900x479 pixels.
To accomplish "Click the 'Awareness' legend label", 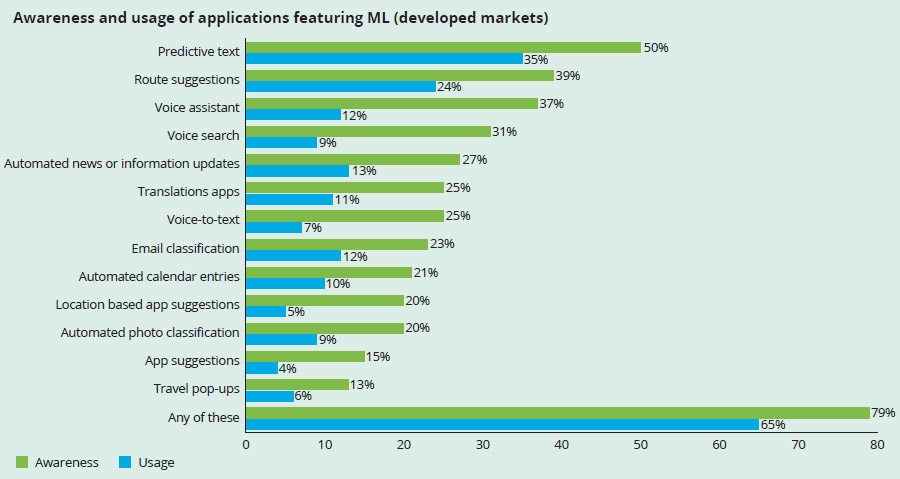I will 67,462.
